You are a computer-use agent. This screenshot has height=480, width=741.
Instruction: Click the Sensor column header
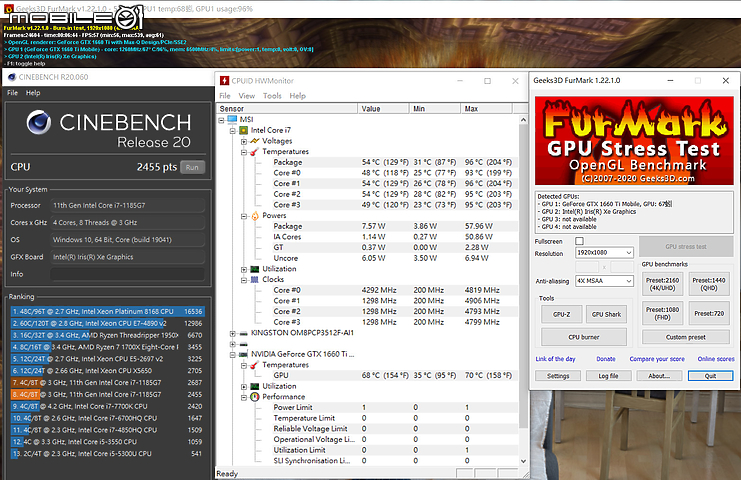click(x=287, y=109)
